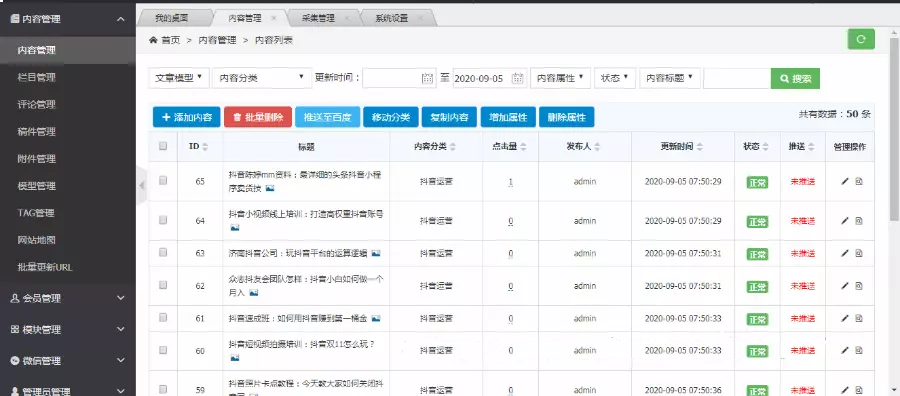The width and height of the screenshot is (900, 396).
Task: Switch to the 系统设置 tab
Action: click(391, 18)
